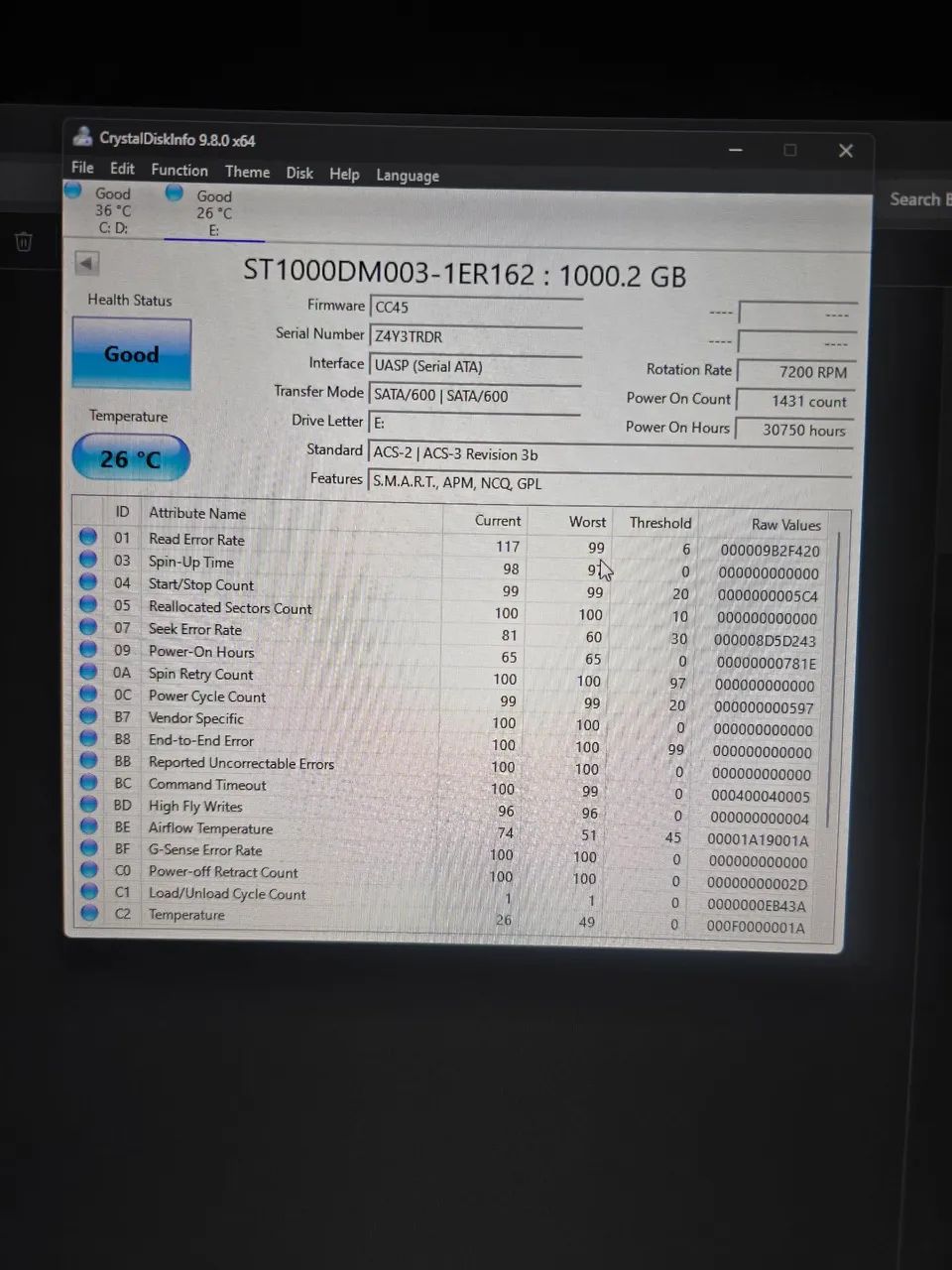Select the Seek Error Rate attribute name
The height and width of the screenshot is (1270, 952).
pyautogui.click(x=195, y=629)
